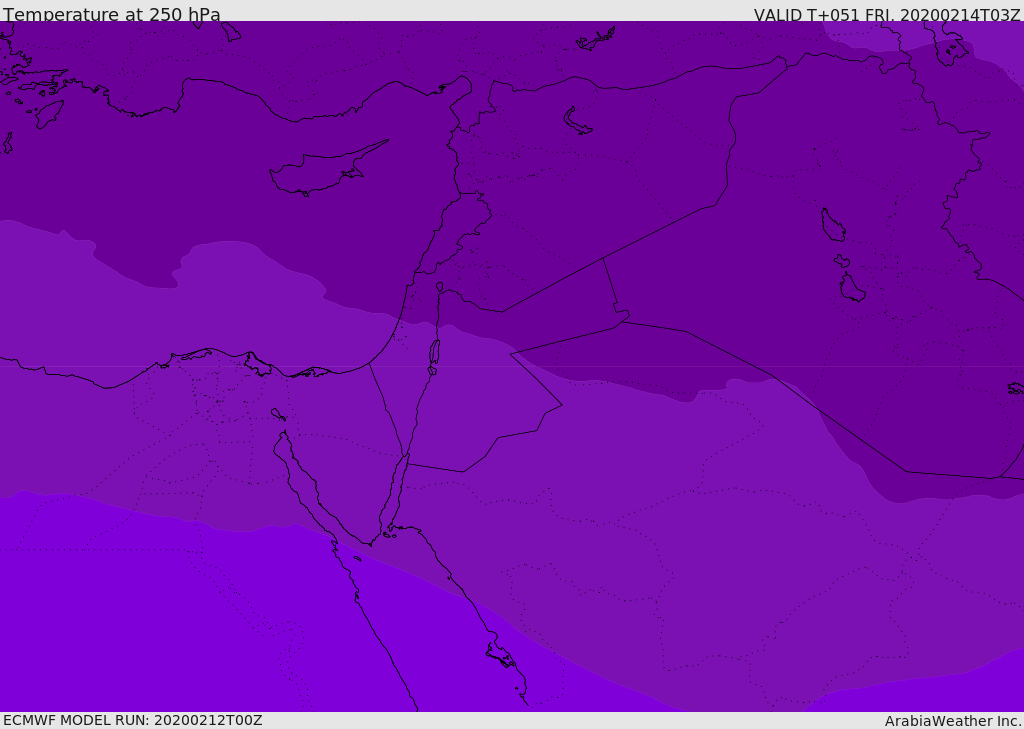Screen dimensions: 1024x729
Task: Click Lake Tharthar in Iraq
Action: [x=833, y=226]
